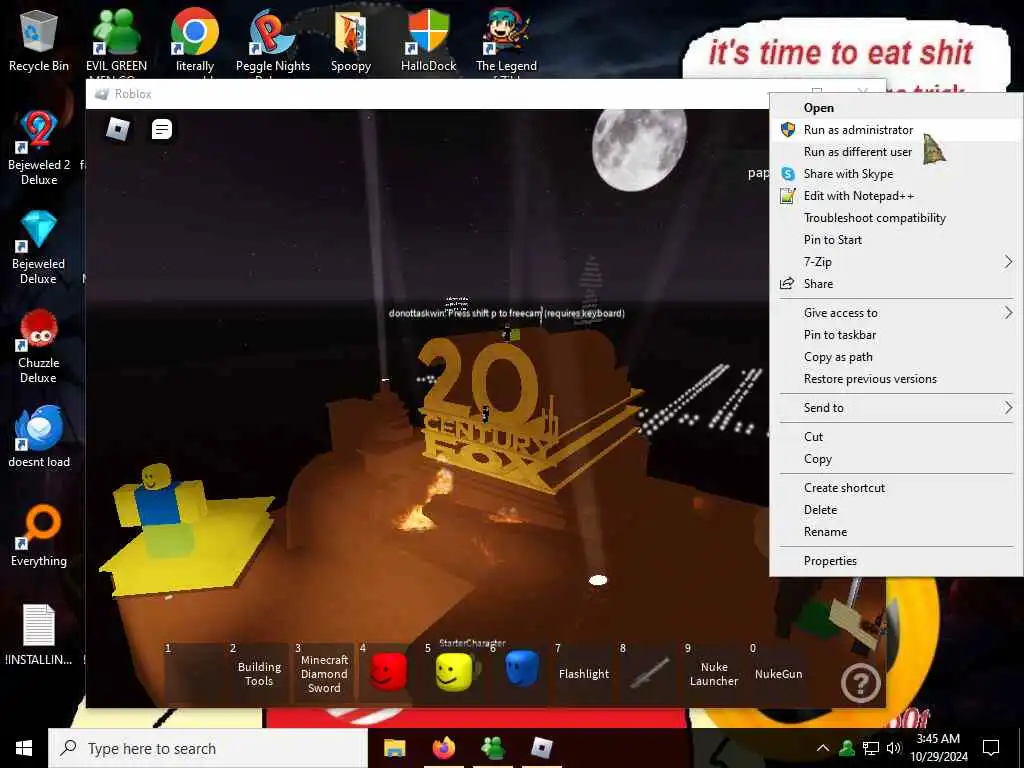Choose Edit with Notepad++
This screenshot has width=1024, height=768.
pos(896,196)
